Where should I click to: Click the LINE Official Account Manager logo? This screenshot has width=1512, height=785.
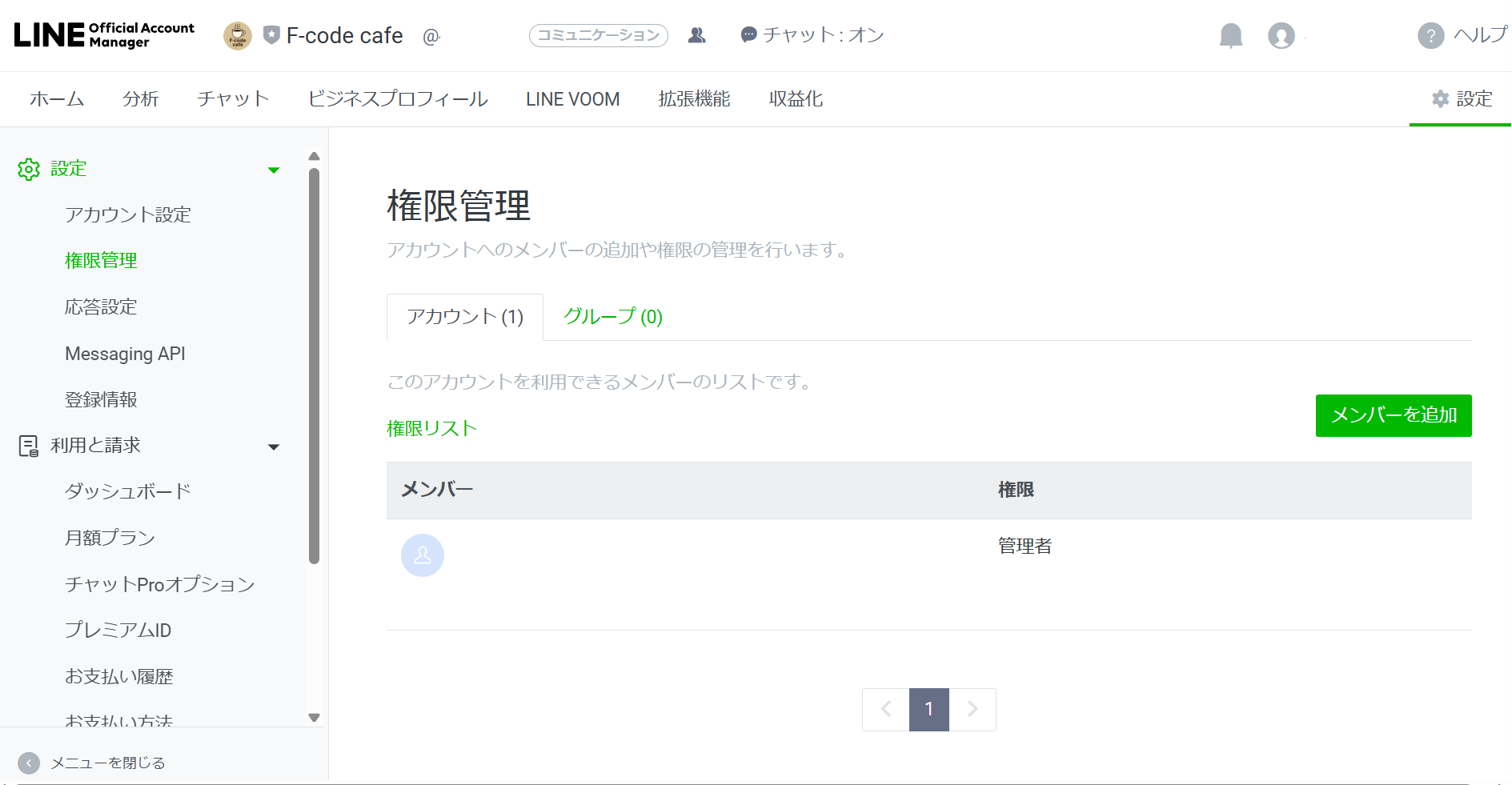point(104,35)
